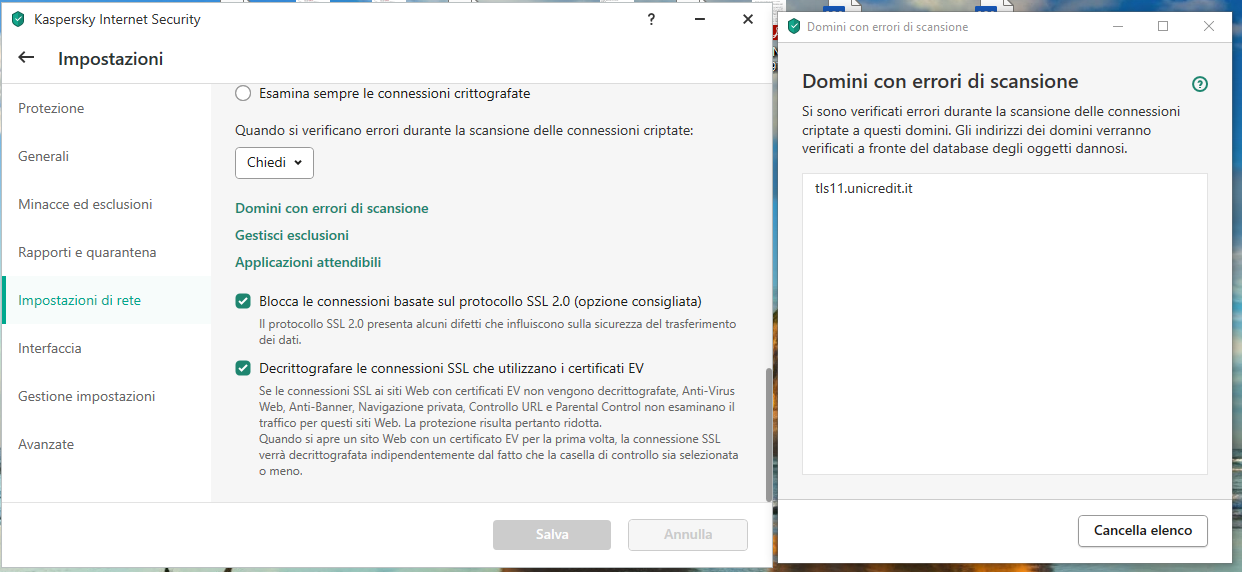This screenshot has width=1242, height=572.
Task: Open Gestione impostazioni section
Action: pyautogui.click(x=106, y=396)
